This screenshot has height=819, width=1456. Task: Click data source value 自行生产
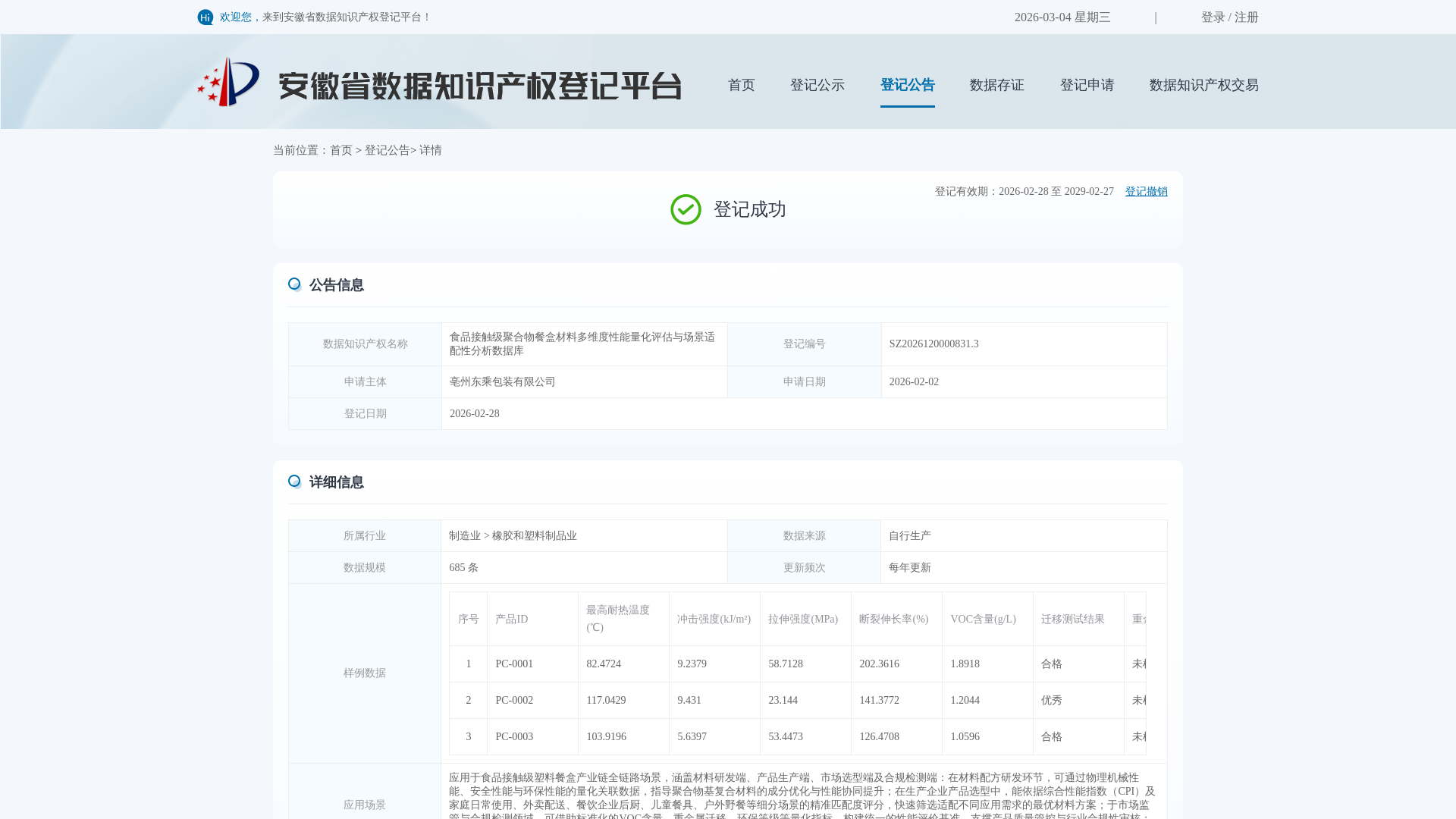909,536
